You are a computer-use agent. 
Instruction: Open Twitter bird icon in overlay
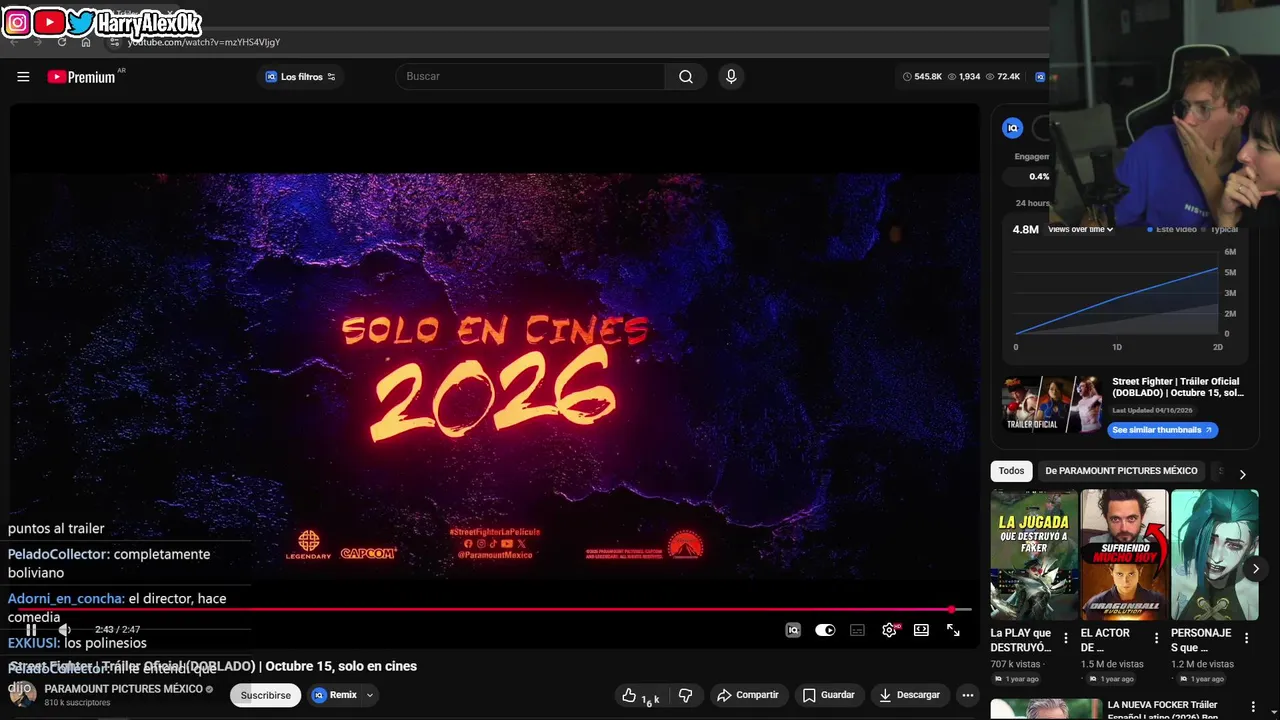[x=81, y=22]
